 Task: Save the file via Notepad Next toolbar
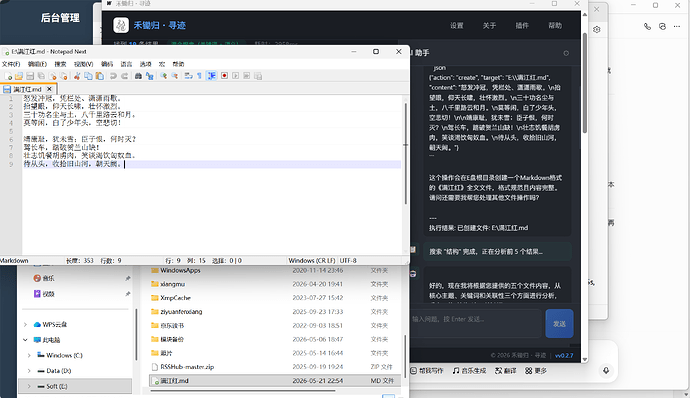30,76
